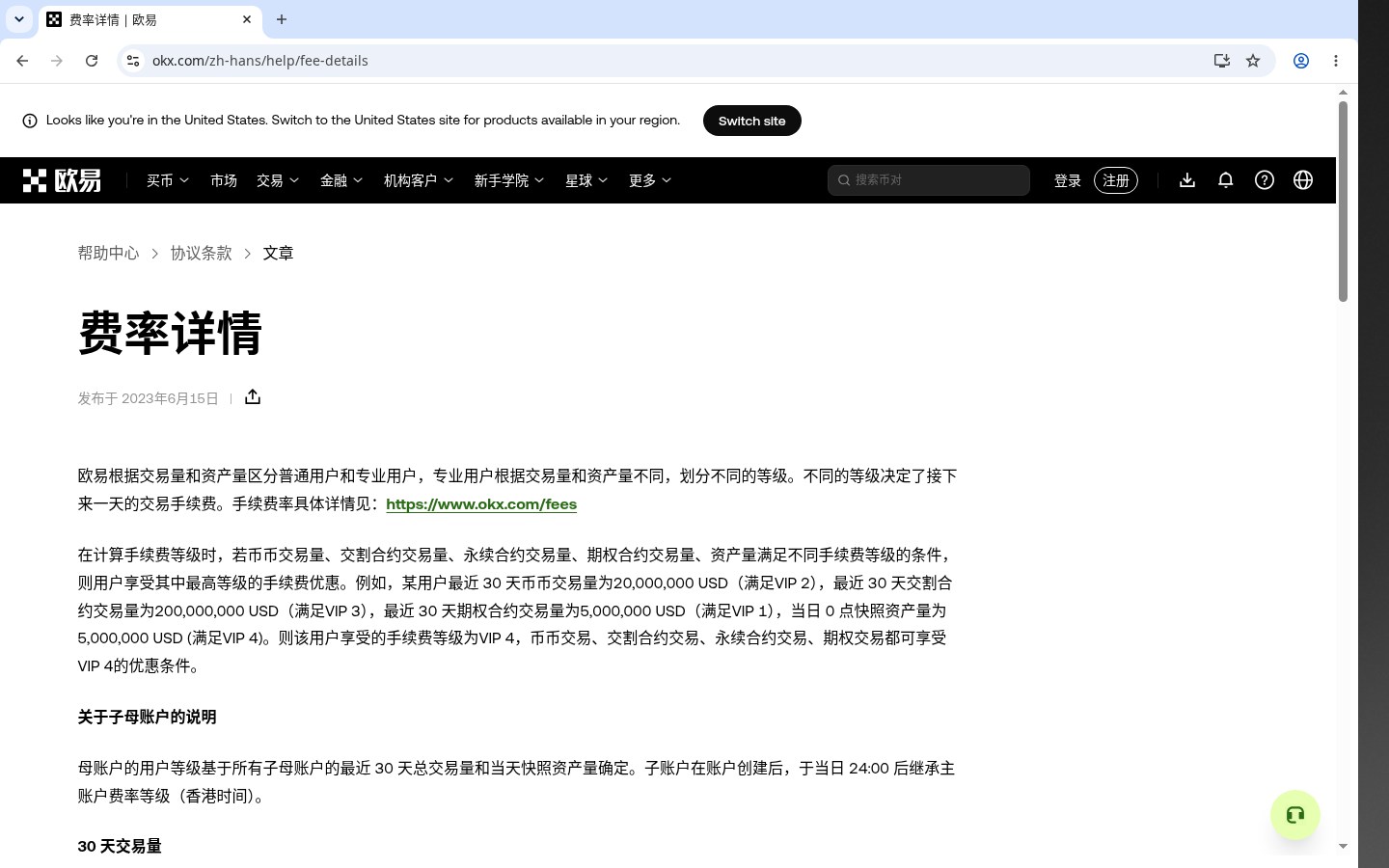Go to 协议条款 breadcrumb
Viewport: 1389px width, 868px height.
tap(202, 253)
